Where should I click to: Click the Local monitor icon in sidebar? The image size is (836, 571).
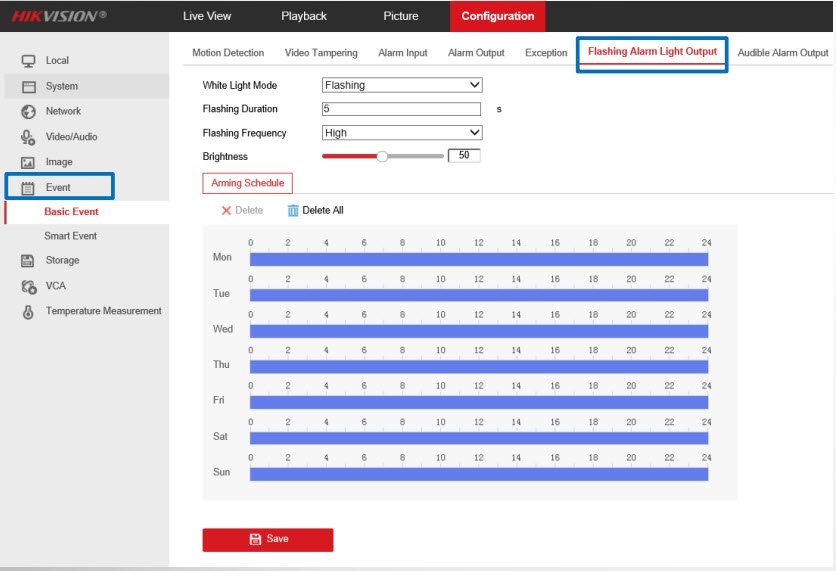[x=28, y=61]
